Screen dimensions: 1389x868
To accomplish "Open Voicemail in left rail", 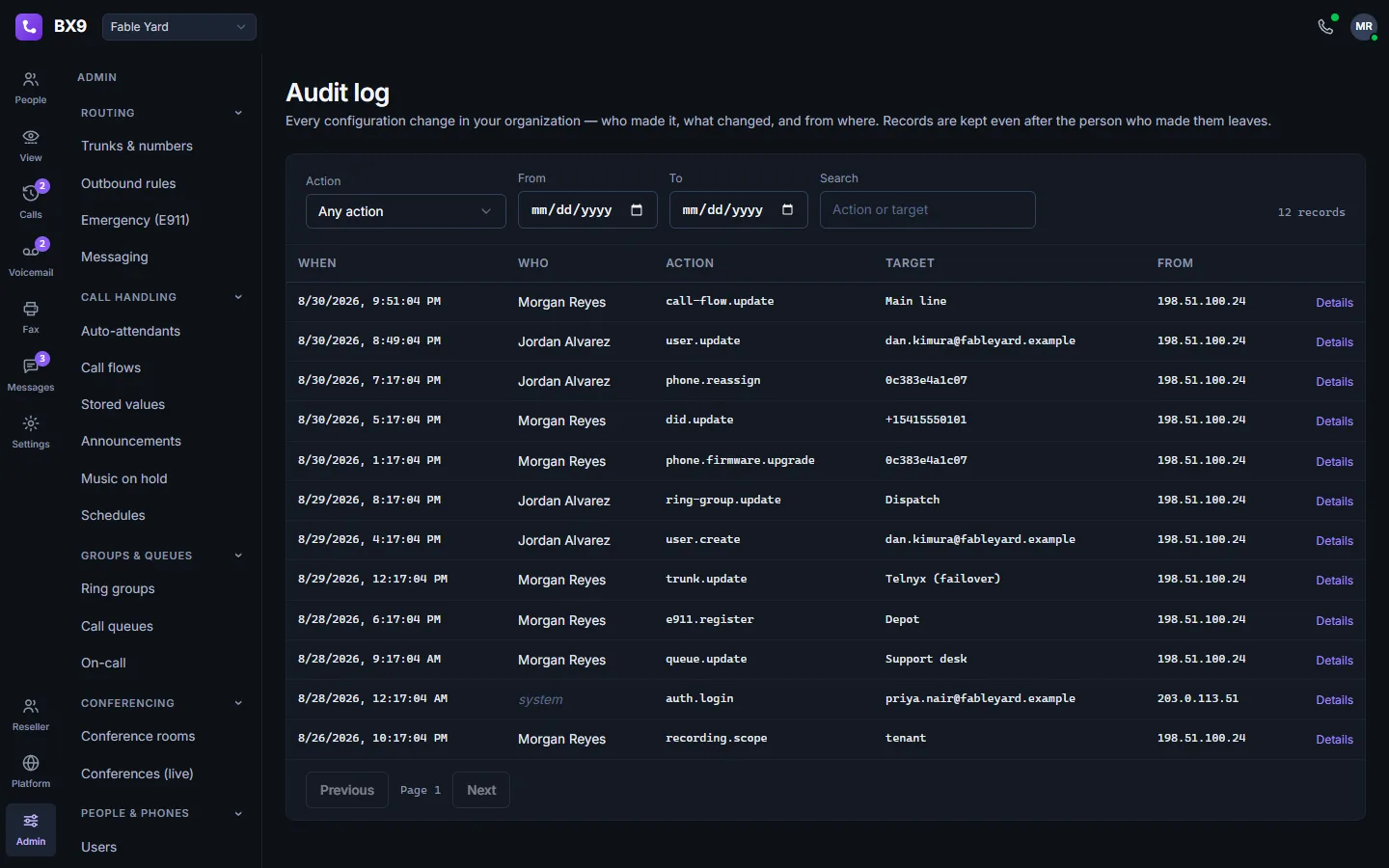I will pyautogui.click(x=31, y=260).
